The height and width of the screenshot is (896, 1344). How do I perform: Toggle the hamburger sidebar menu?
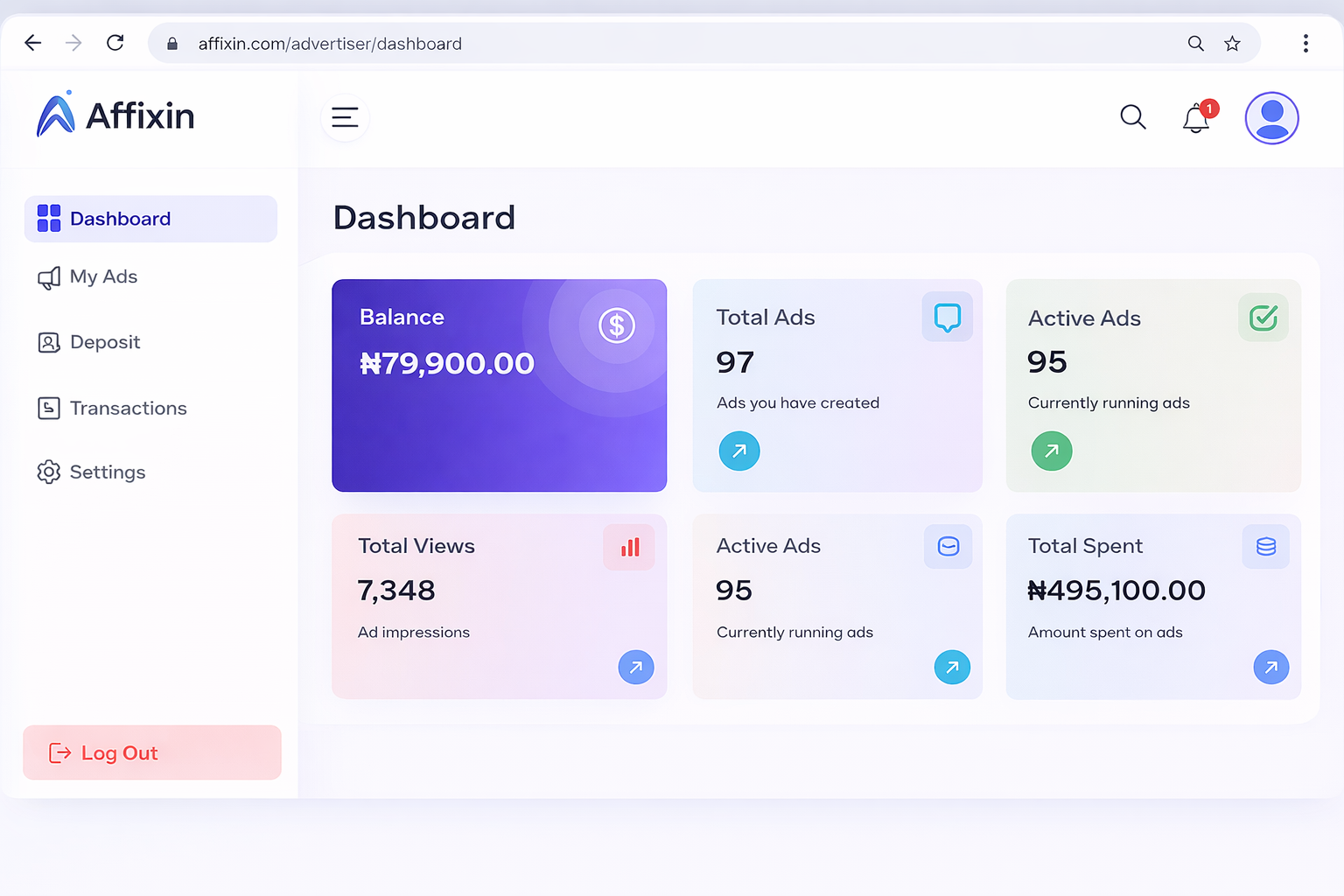coord(345,117)
